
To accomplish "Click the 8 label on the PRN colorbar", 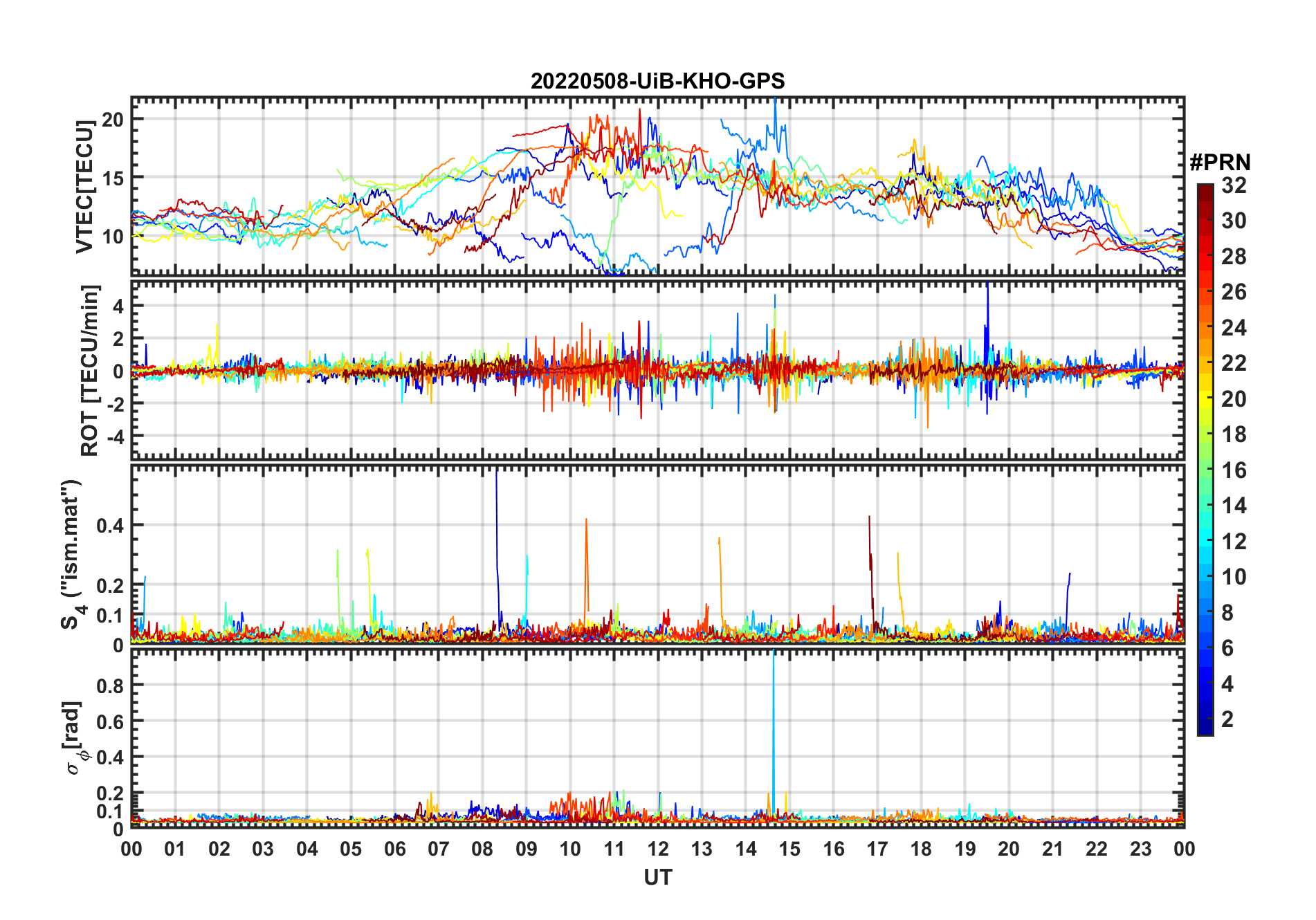I will (1227, 613).
